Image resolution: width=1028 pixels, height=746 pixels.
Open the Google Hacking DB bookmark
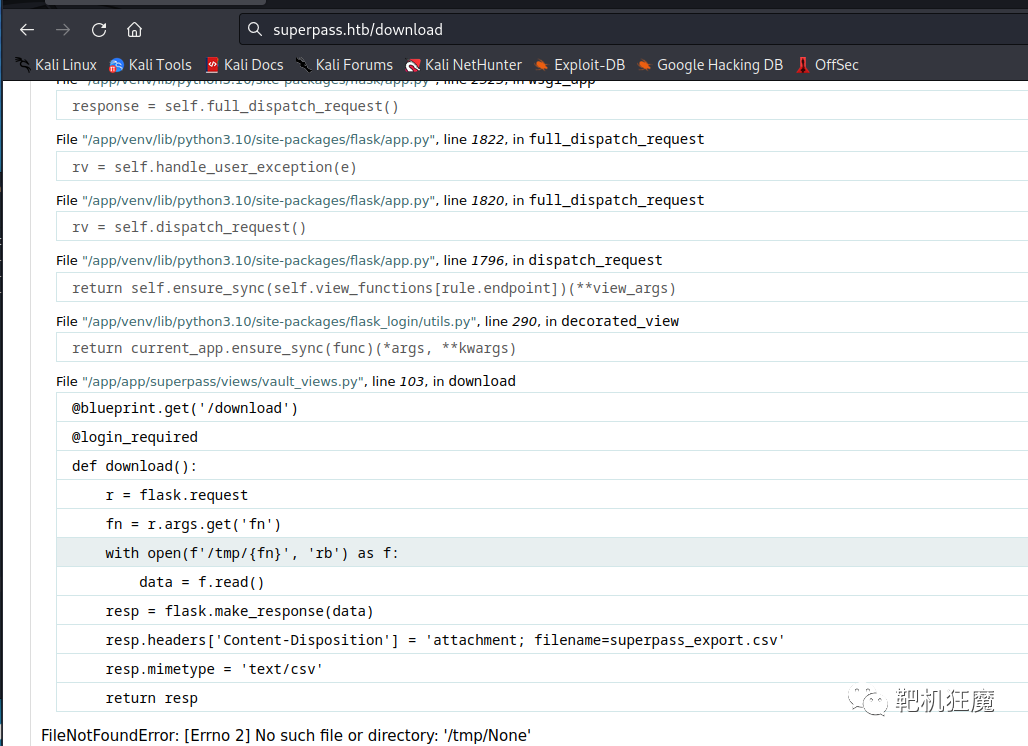pyautogui.click(x=710, y=65)
